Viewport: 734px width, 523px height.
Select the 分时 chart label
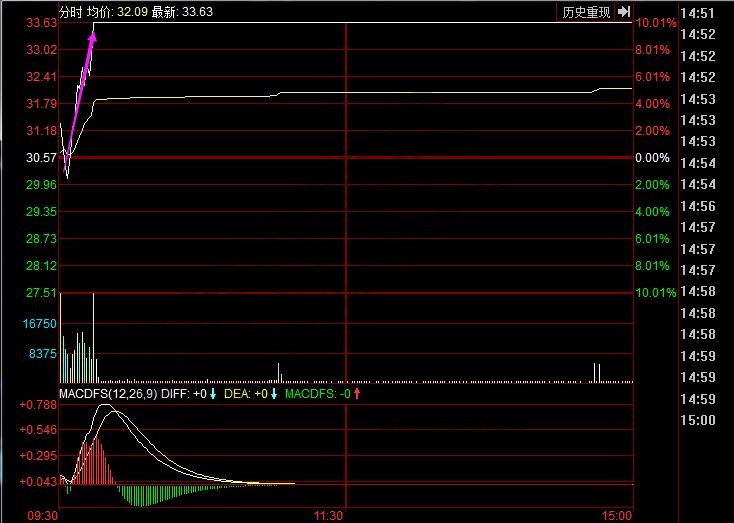coord(70,12)
